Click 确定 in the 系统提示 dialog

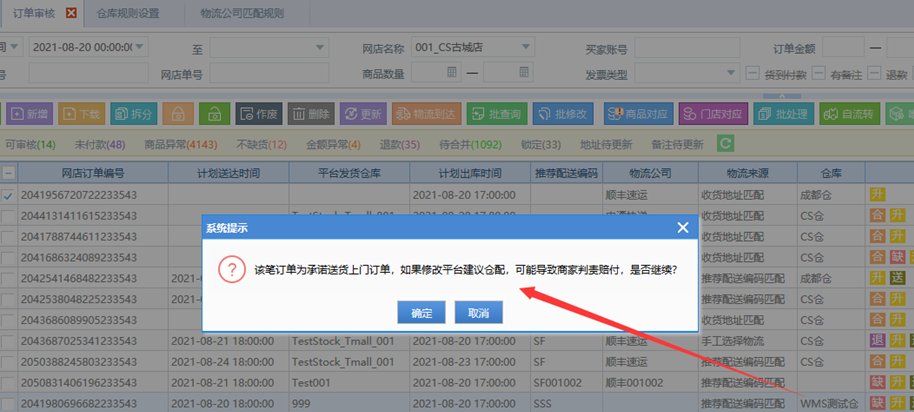coord(421,312)
